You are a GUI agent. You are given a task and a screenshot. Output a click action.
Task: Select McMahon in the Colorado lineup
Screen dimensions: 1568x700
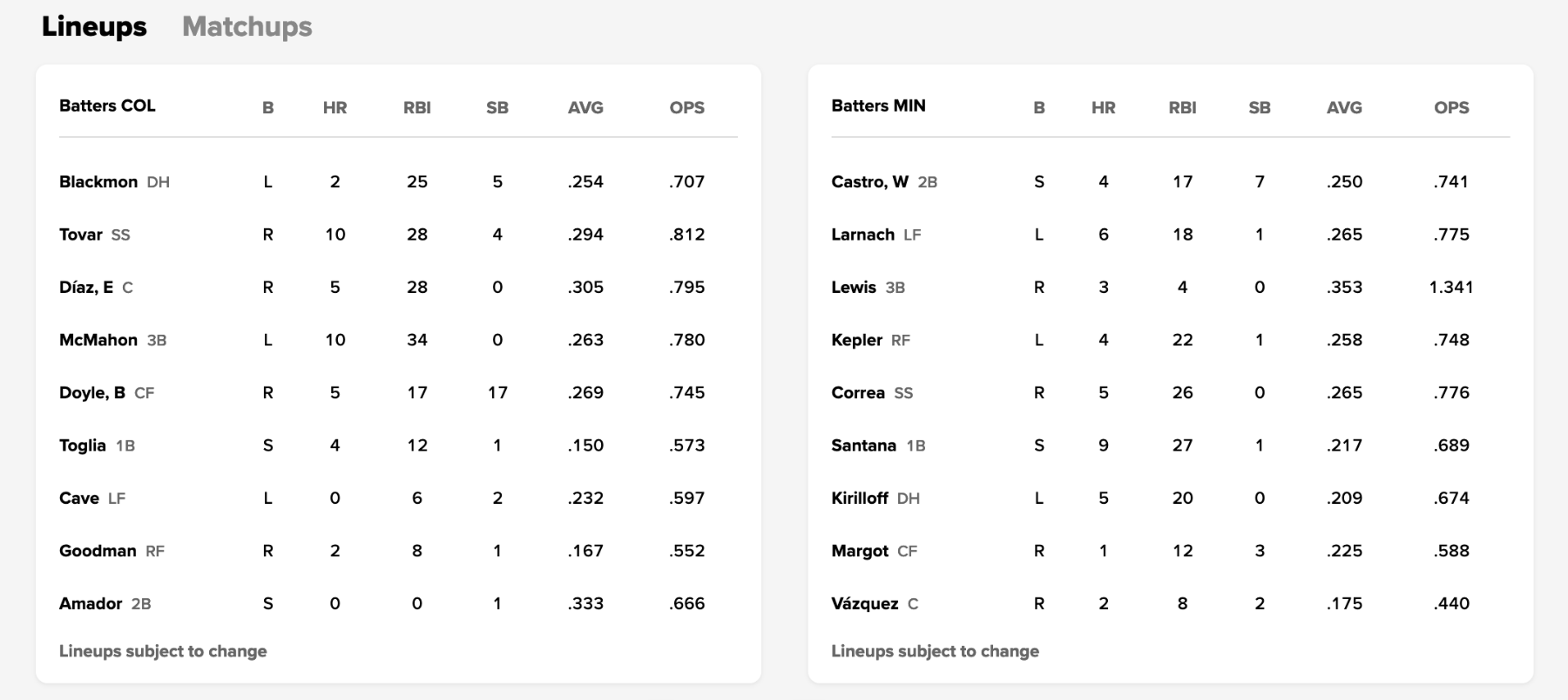coord(98,340)
